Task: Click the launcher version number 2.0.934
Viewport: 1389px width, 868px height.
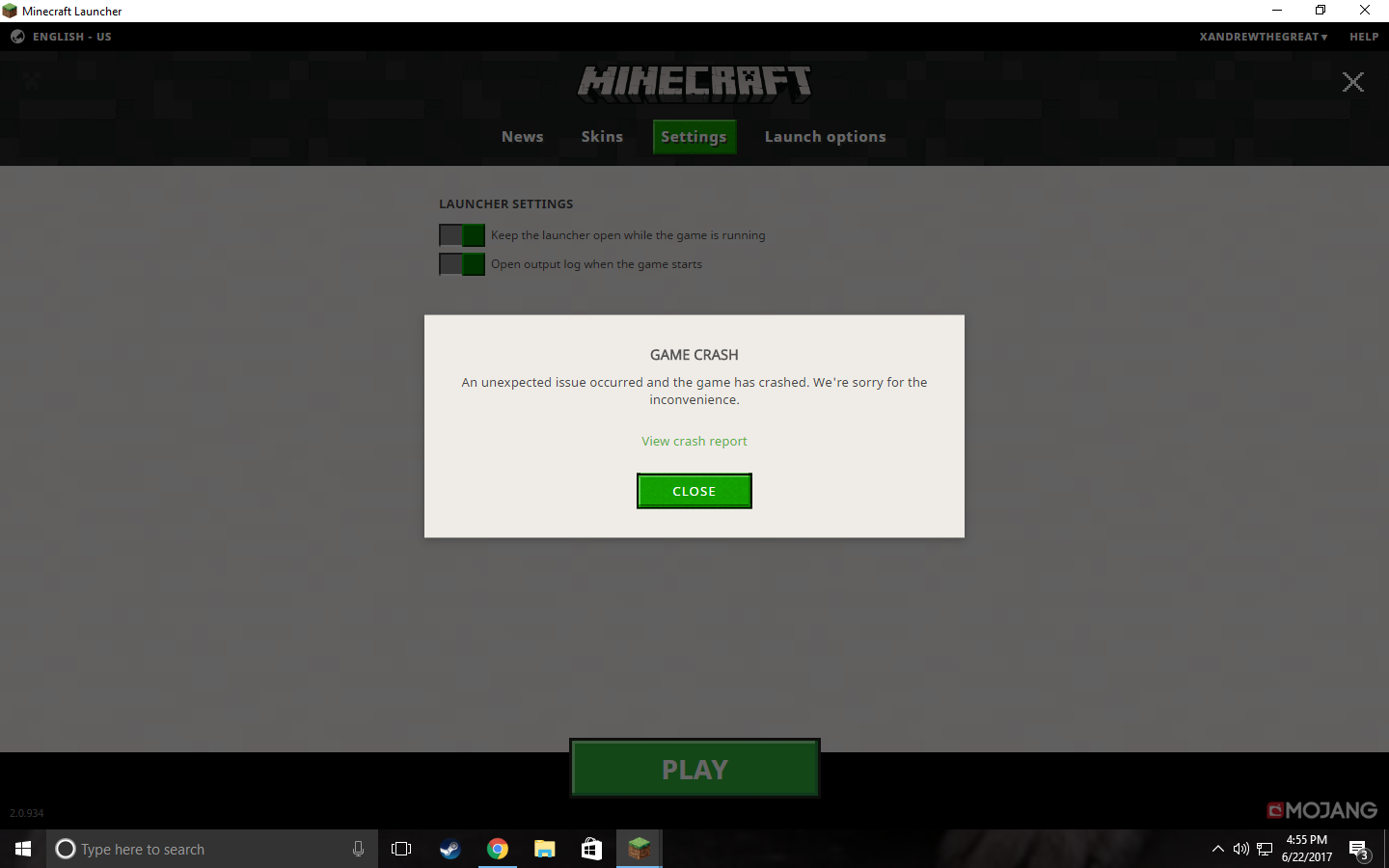Action: click(x=27, y=813)
